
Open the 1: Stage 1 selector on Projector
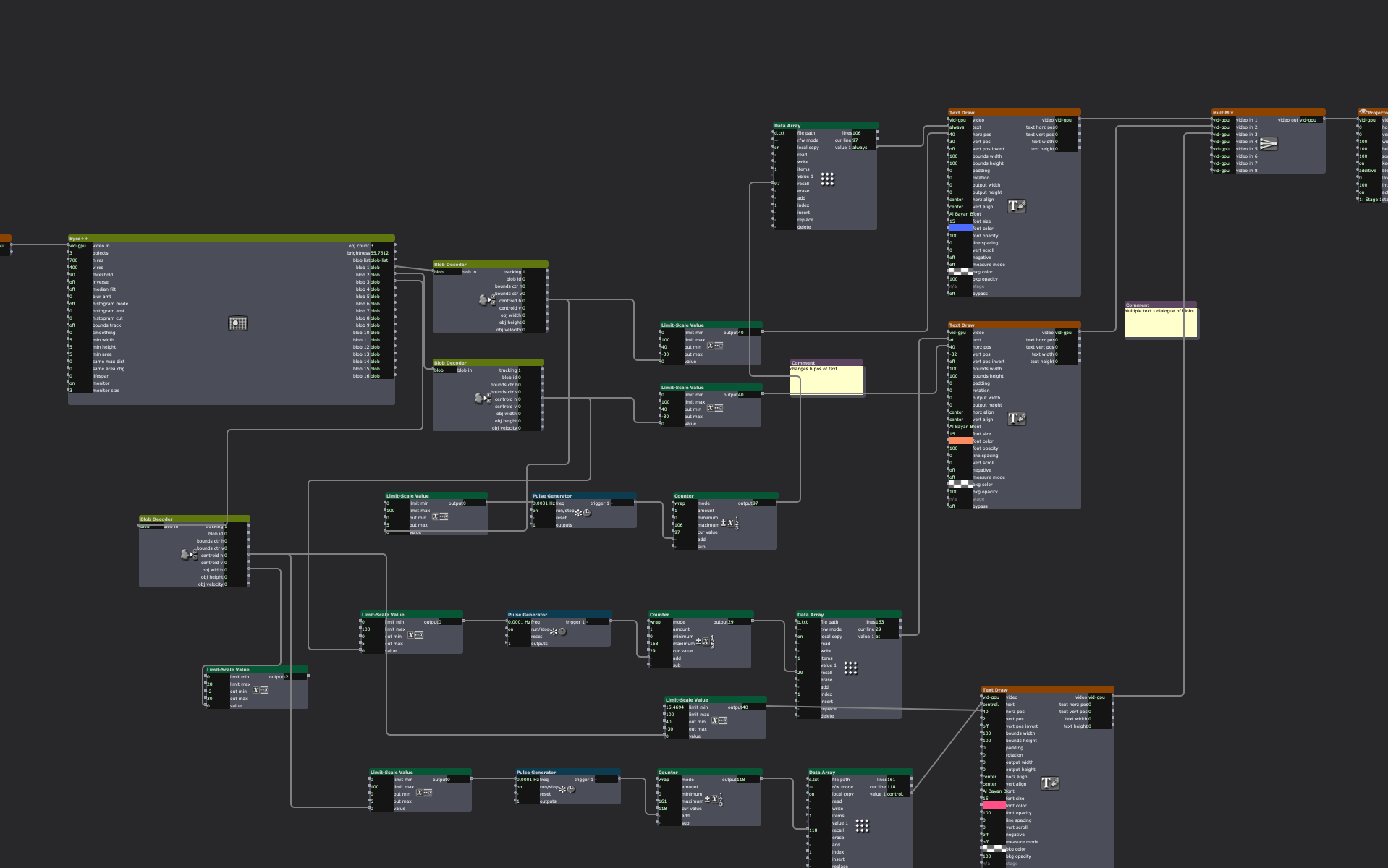point(1372,200)
